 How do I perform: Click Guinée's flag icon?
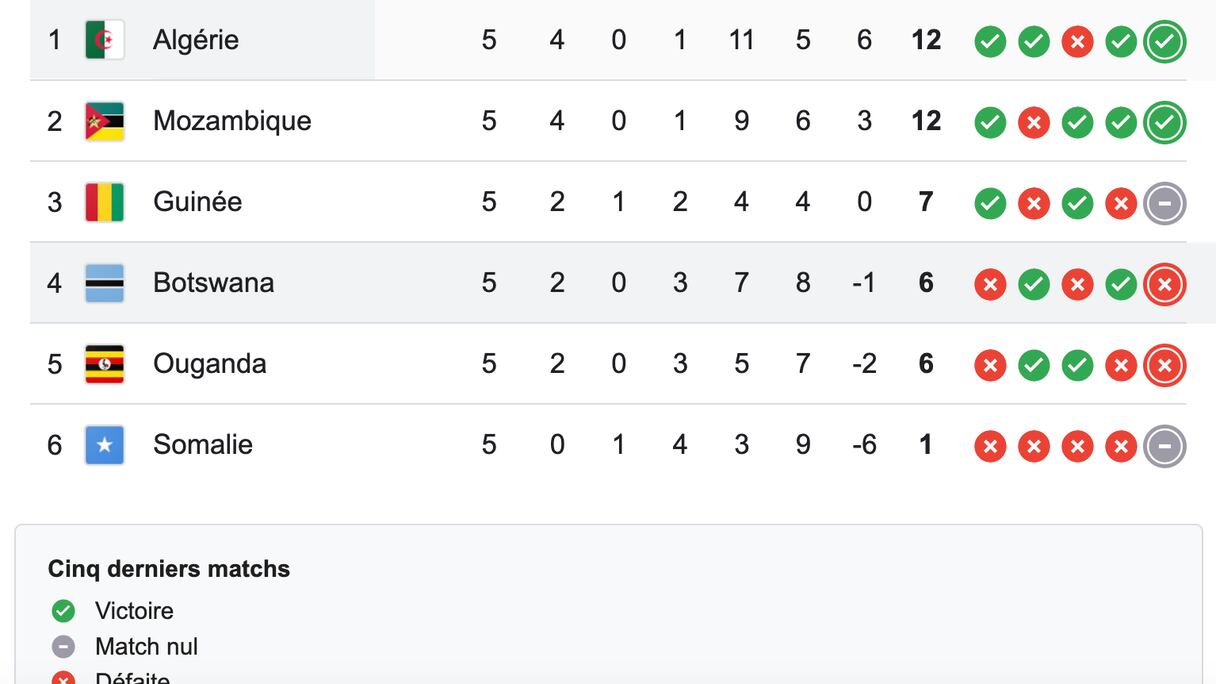click(x=104, y=202)
